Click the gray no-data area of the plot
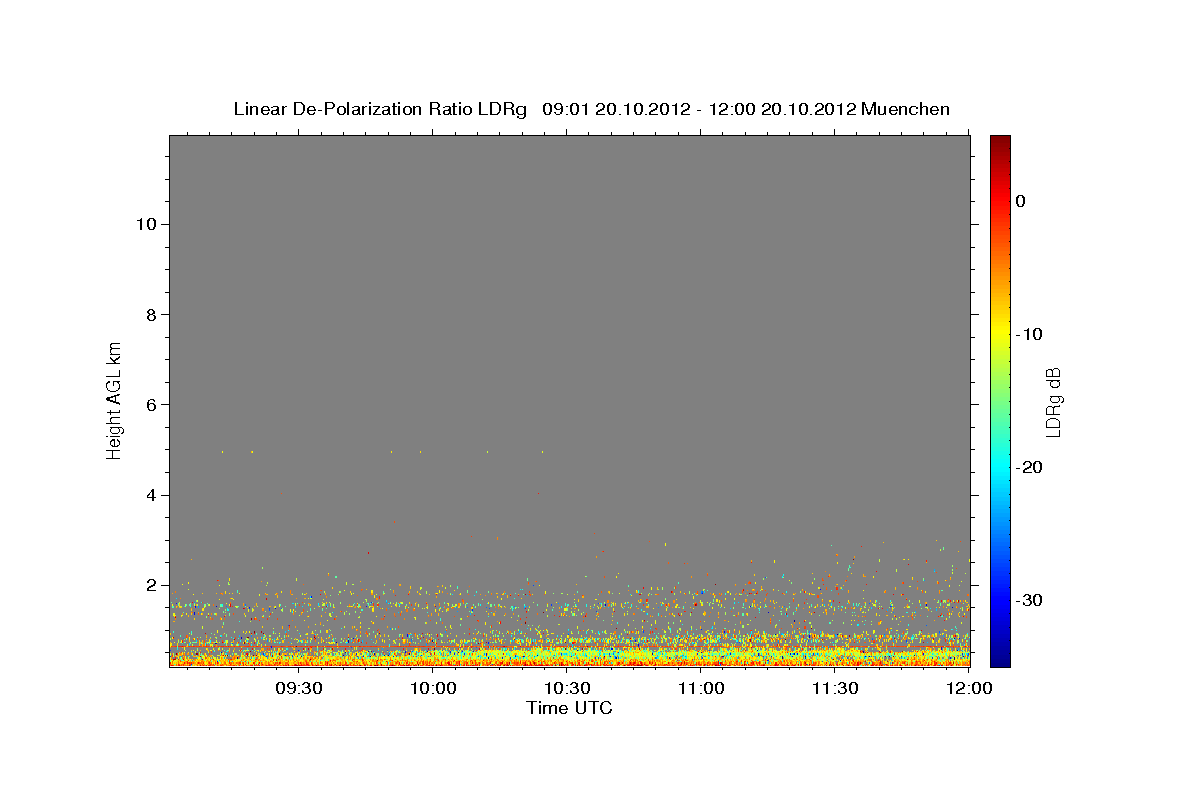This screenshot has height=800, width=1200. 570,300
